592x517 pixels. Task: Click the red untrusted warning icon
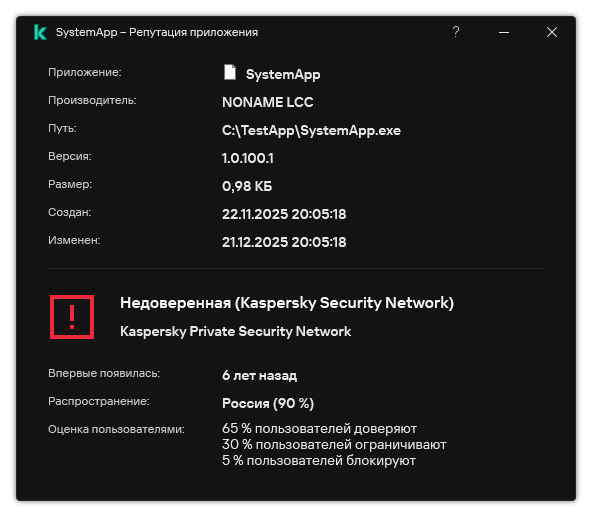click(x=72, y=317)
